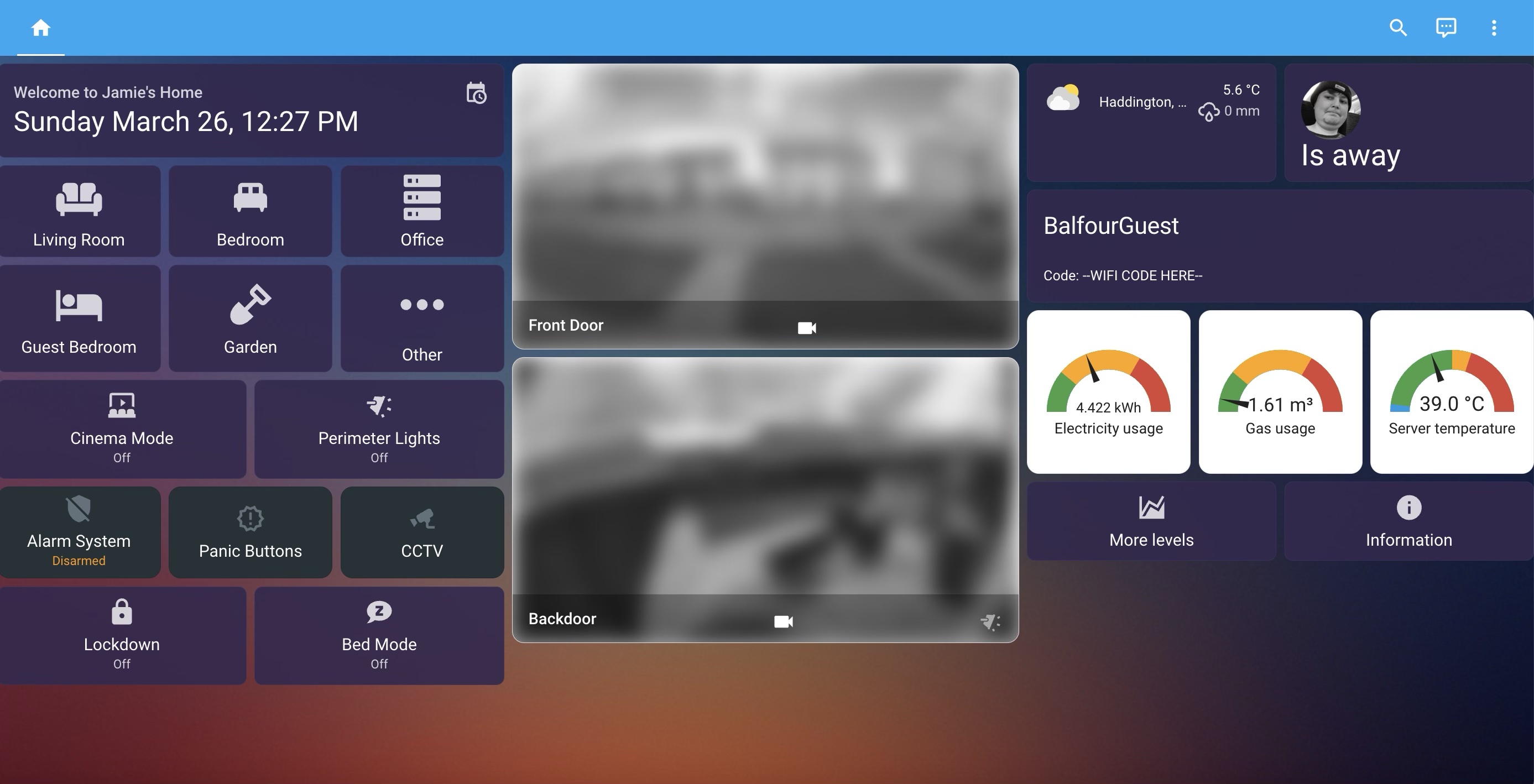Open the Office server-rack icon tile

(421, 211)
